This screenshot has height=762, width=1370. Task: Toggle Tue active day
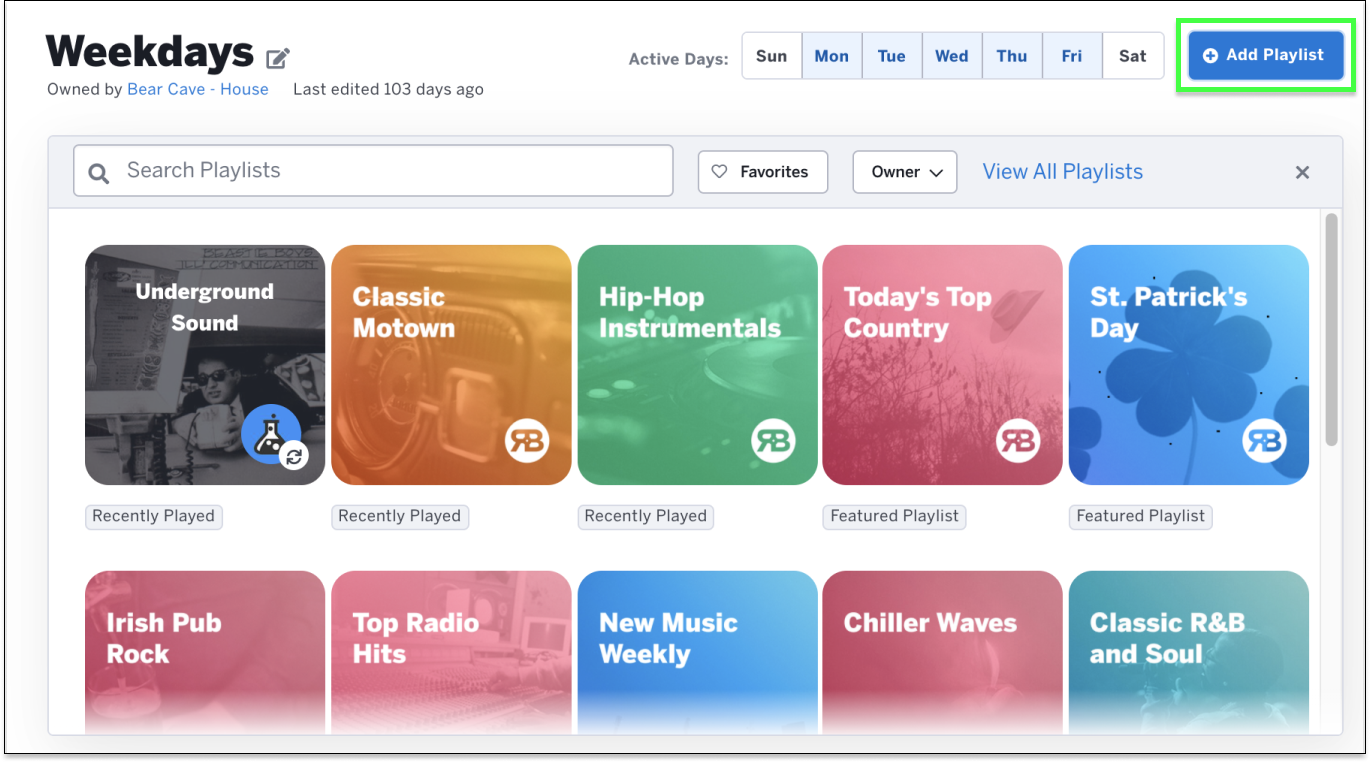coord(892,56)
